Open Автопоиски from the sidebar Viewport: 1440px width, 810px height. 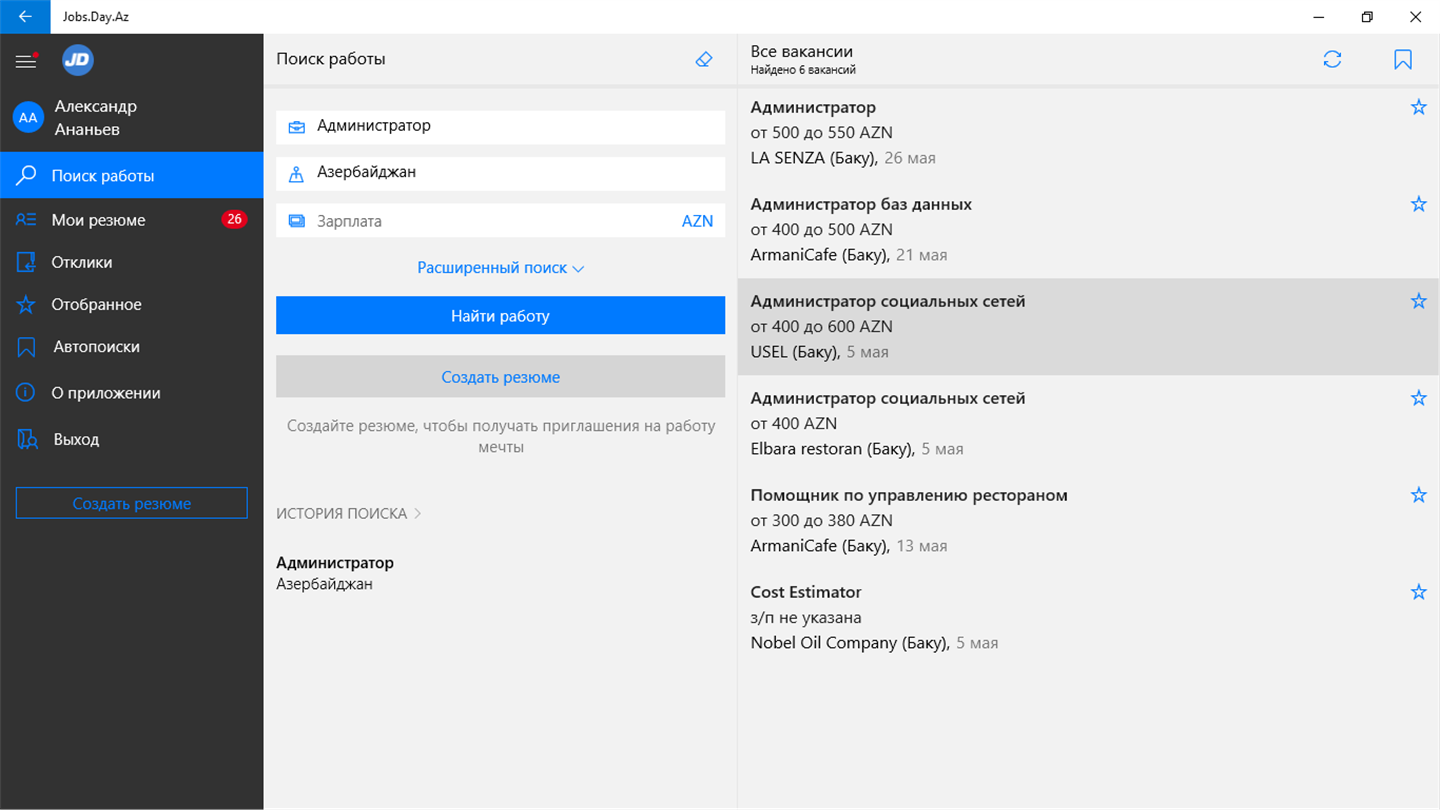[x=96, y=347]
